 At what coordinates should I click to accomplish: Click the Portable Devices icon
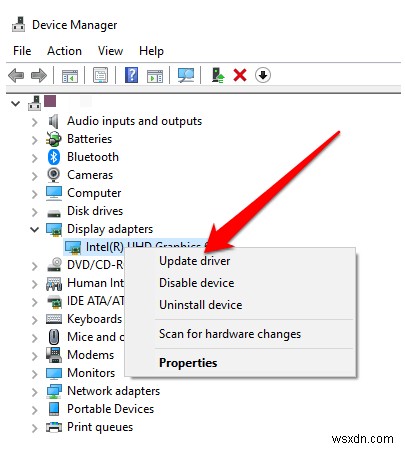(54, 409)
